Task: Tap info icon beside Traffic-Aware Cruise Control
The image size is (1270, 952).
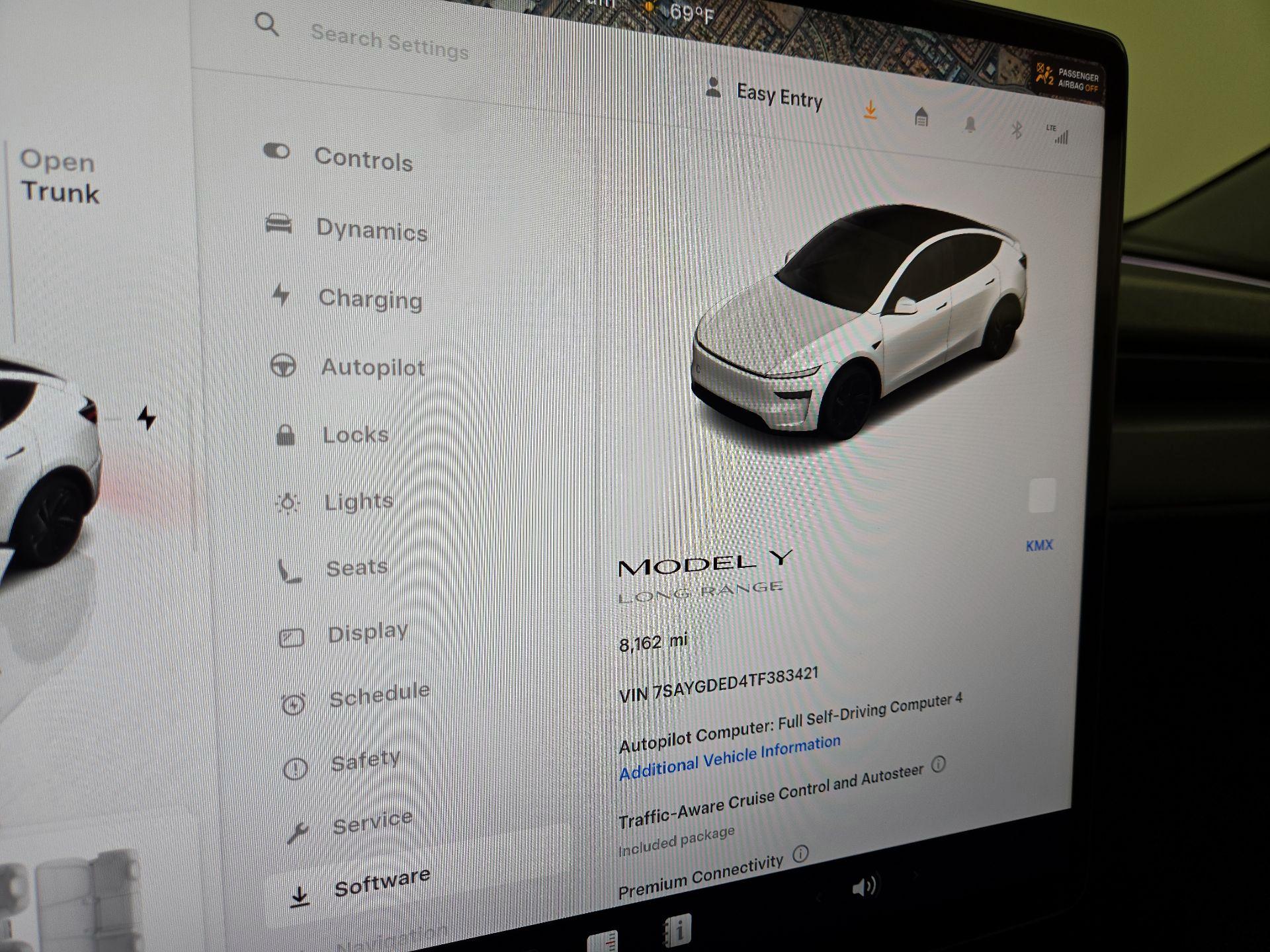Action: point(939,765)
